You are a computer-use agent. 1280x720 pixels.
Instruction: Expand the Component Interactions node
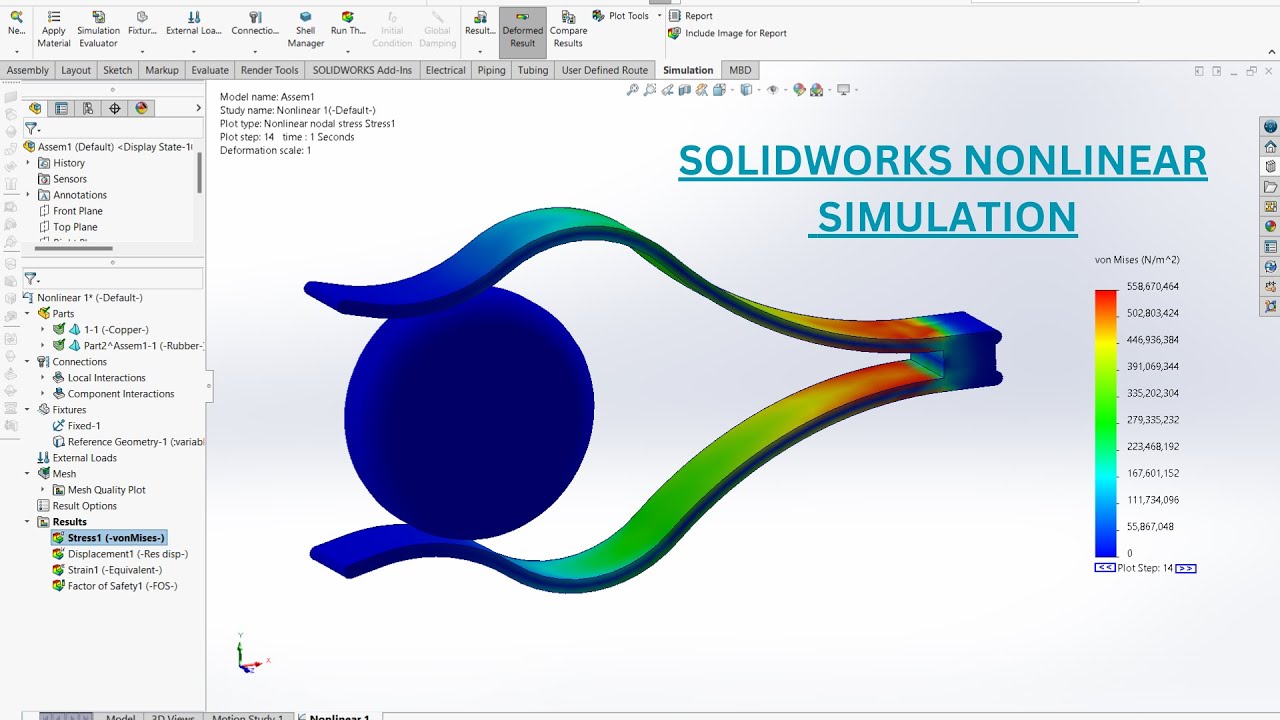[43, 394]
